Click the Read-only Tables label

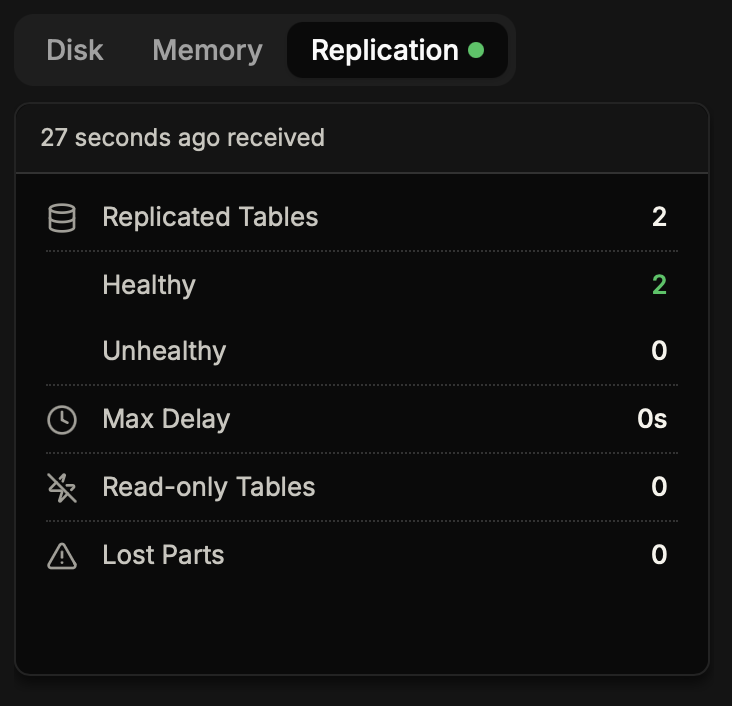pos(209,487)
